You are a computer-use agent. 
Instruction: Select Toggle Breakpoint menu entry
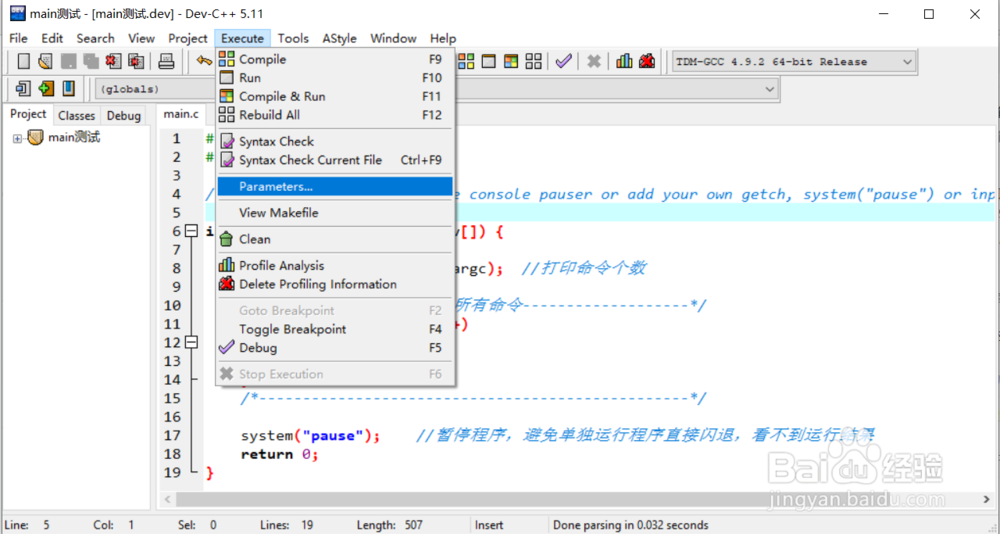335,329
